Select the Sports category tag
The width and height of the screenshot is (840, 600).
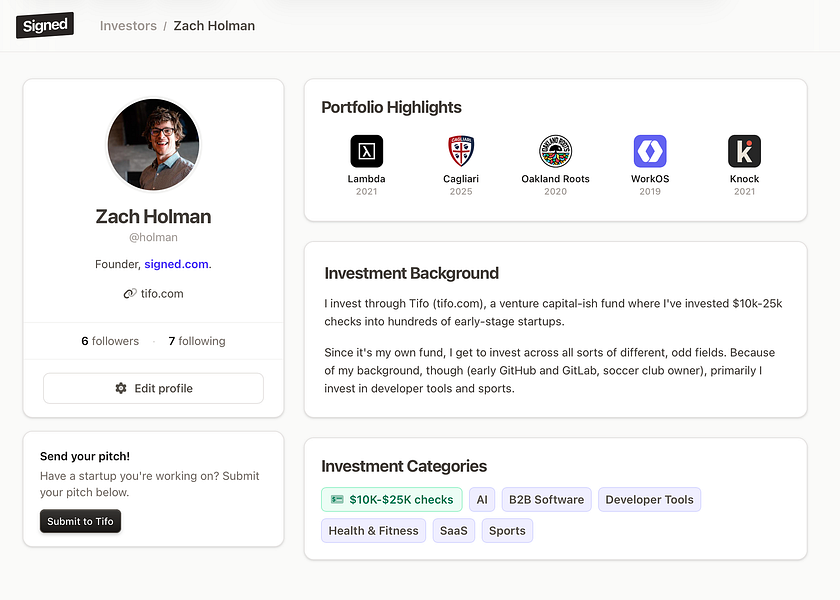(507, 530)
